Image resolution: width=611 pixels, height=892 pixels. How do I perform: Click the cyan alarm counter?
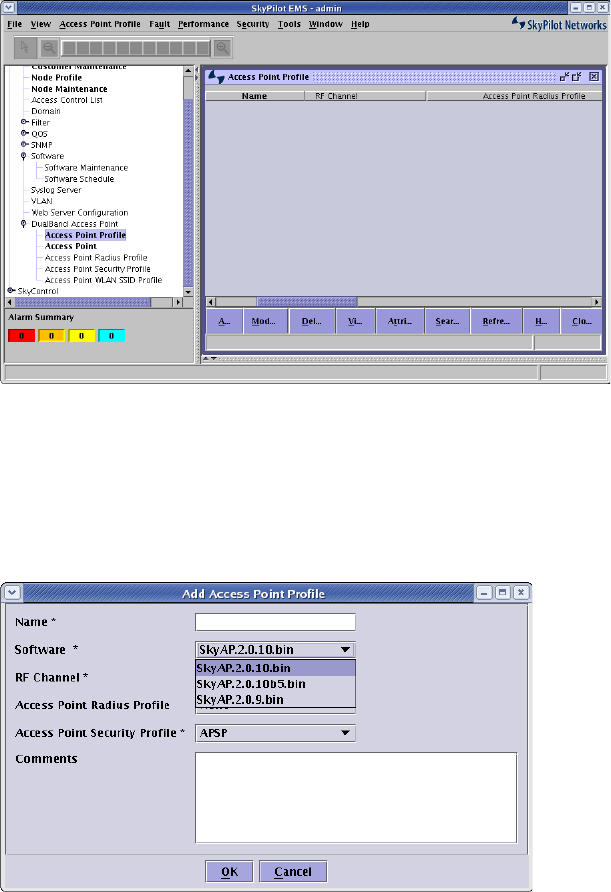(x=112, y=336)
